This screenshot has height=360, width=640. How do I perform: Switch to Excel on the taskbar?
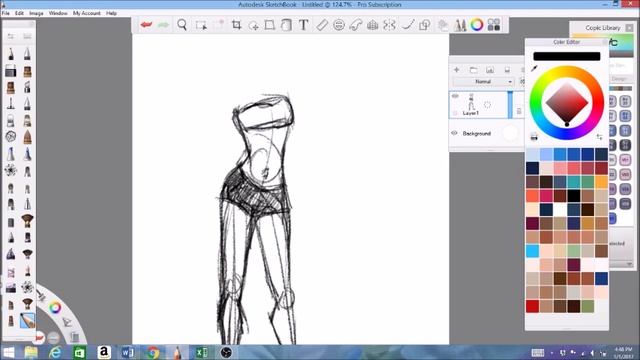point(202,352)
